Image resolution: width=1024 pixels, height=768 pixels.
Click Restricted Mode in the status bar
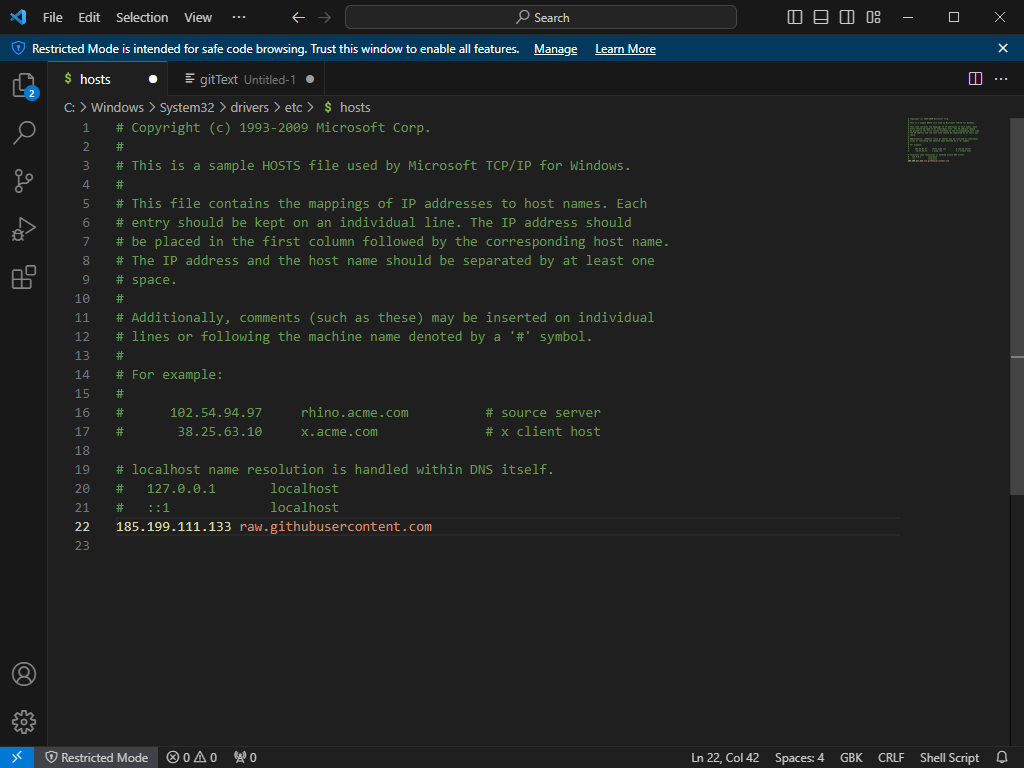pyautogui.click(x=96, y=758)
